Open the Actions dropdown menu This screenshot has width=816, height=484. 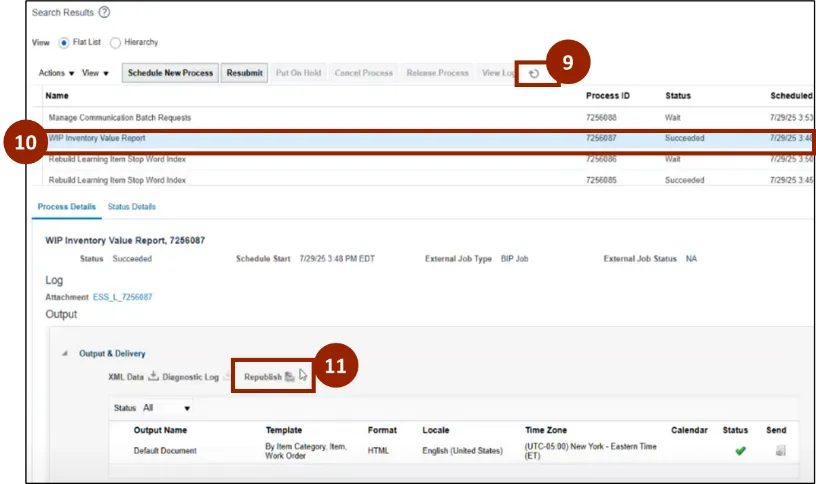56,73
